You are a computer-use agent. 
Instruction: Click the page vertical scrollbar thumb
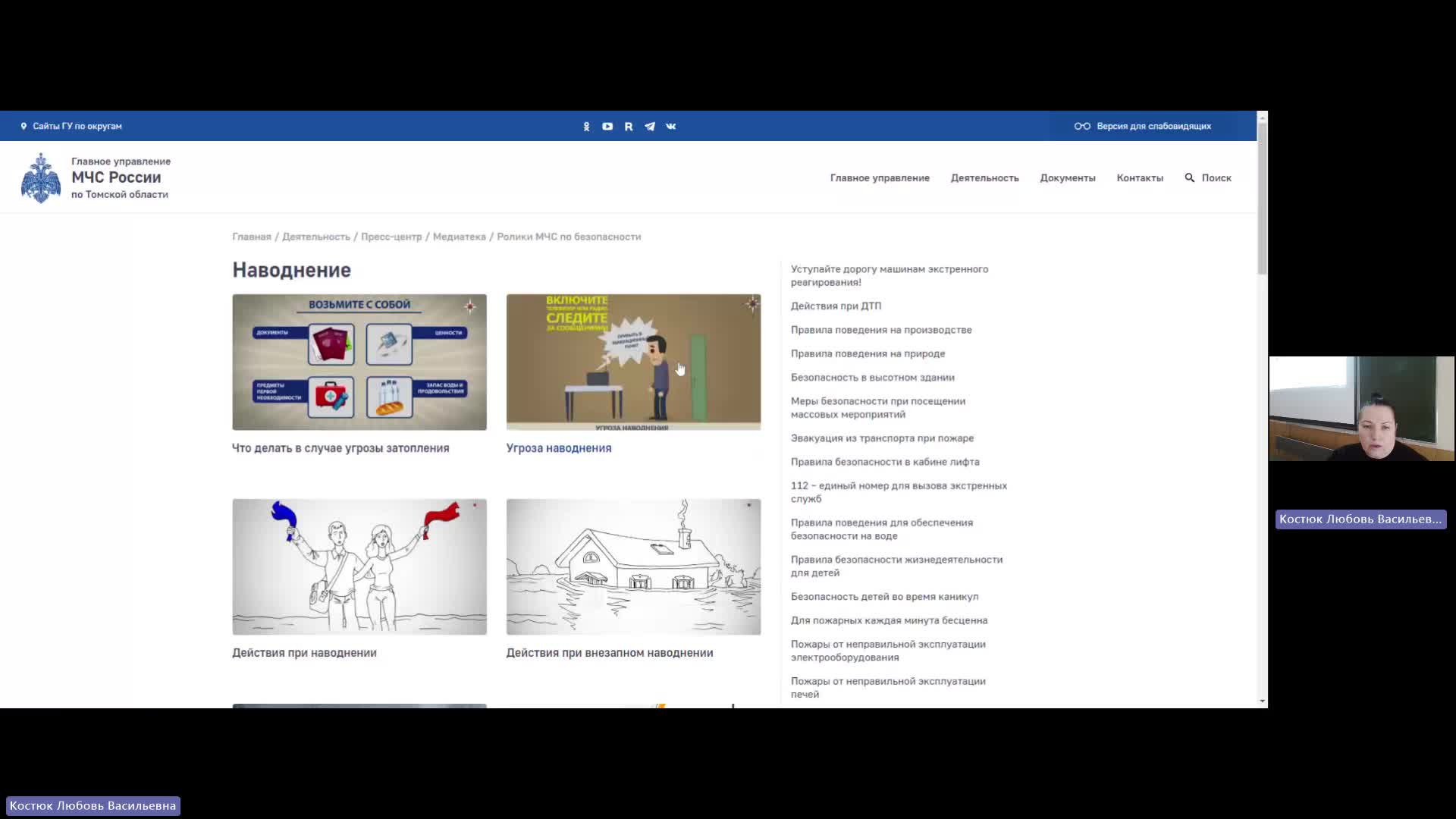click(x=1262, y=199)
